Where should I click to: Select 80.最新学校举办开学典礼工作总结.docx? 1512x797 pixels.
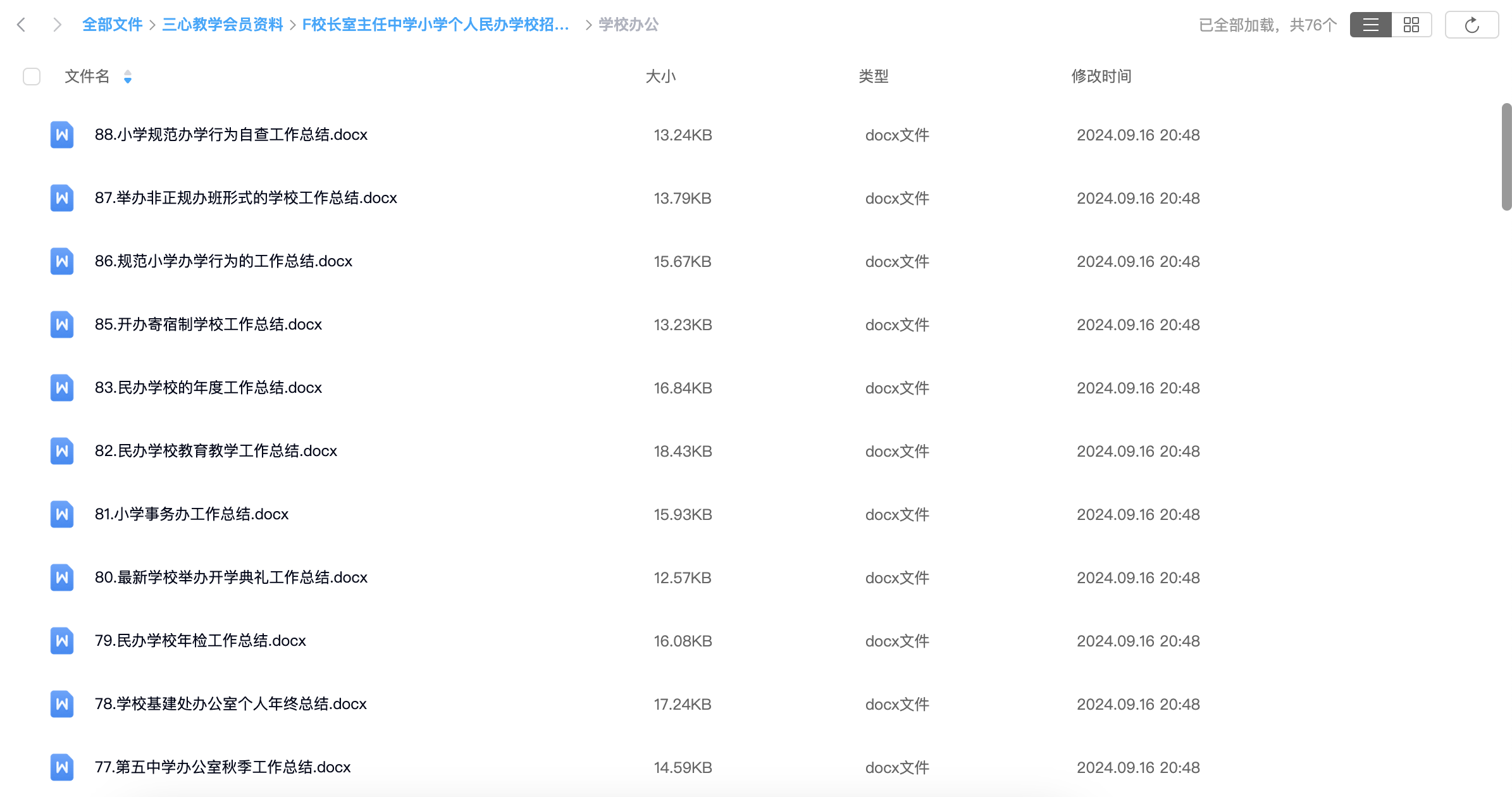pyautogui.click(x=231, y=578)
